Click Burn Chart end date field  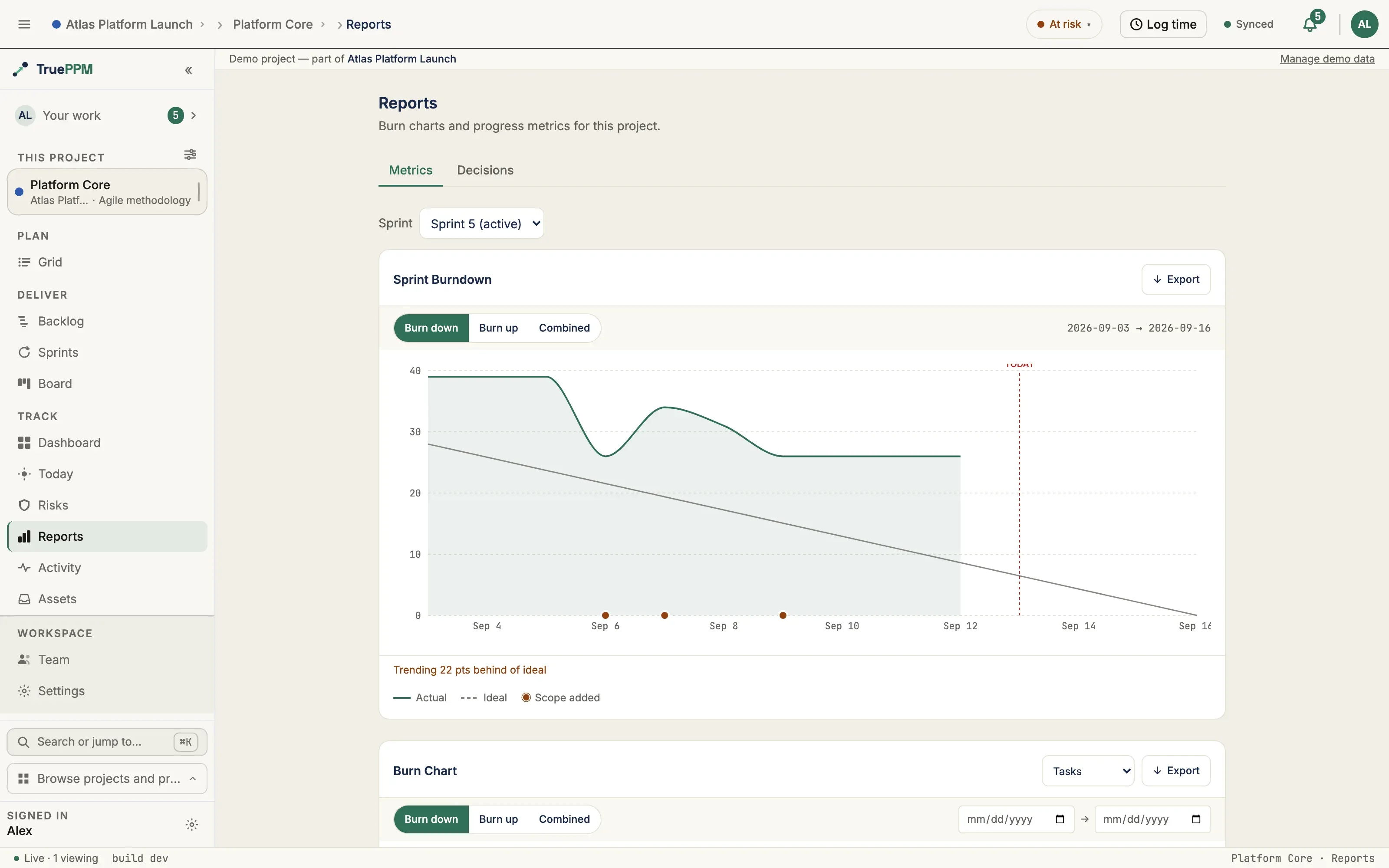pyautogui.click(x=1152, y=819)
